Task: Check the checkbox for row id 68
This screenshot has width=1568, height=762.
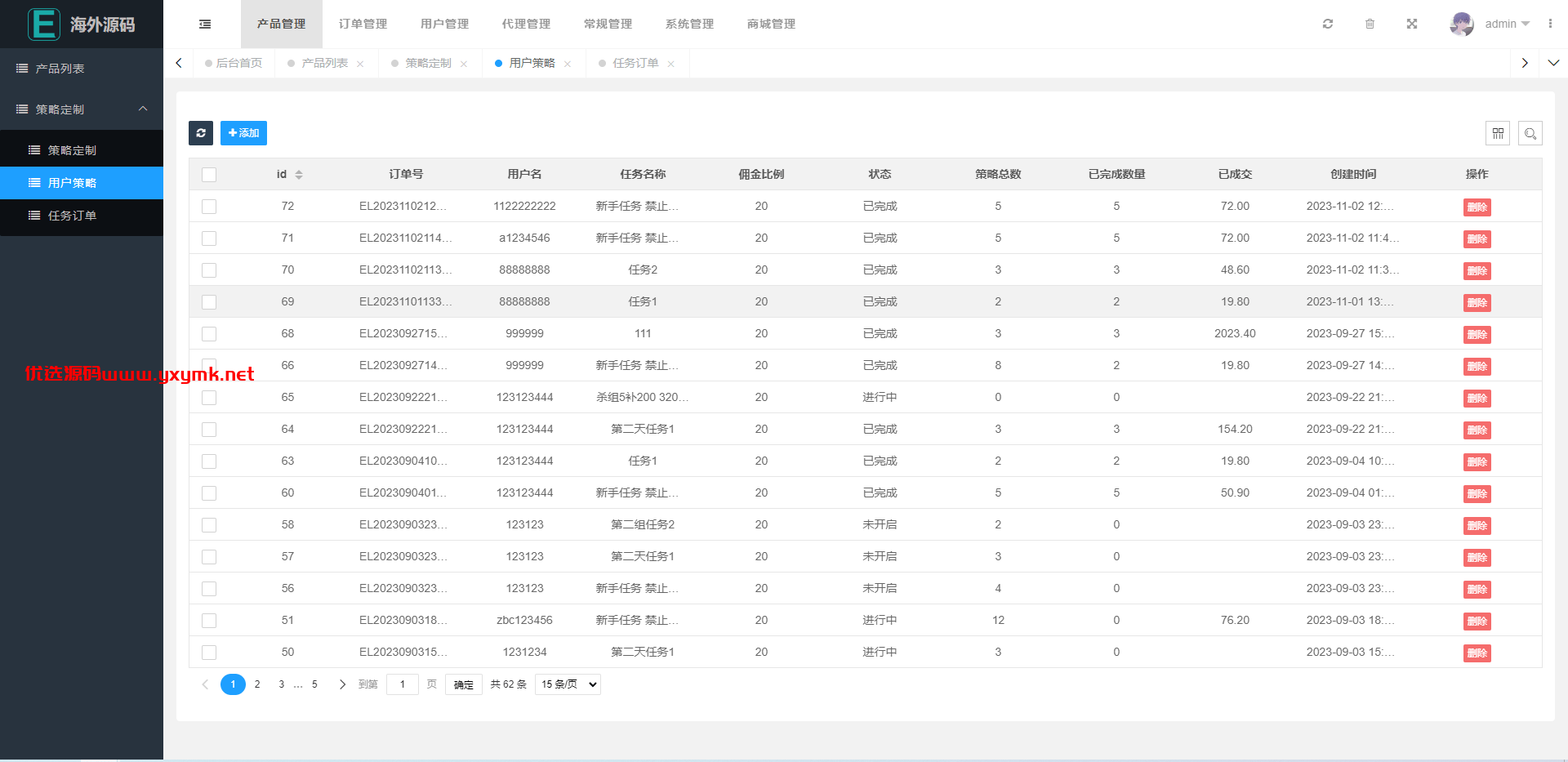Action: coord(209,334)
